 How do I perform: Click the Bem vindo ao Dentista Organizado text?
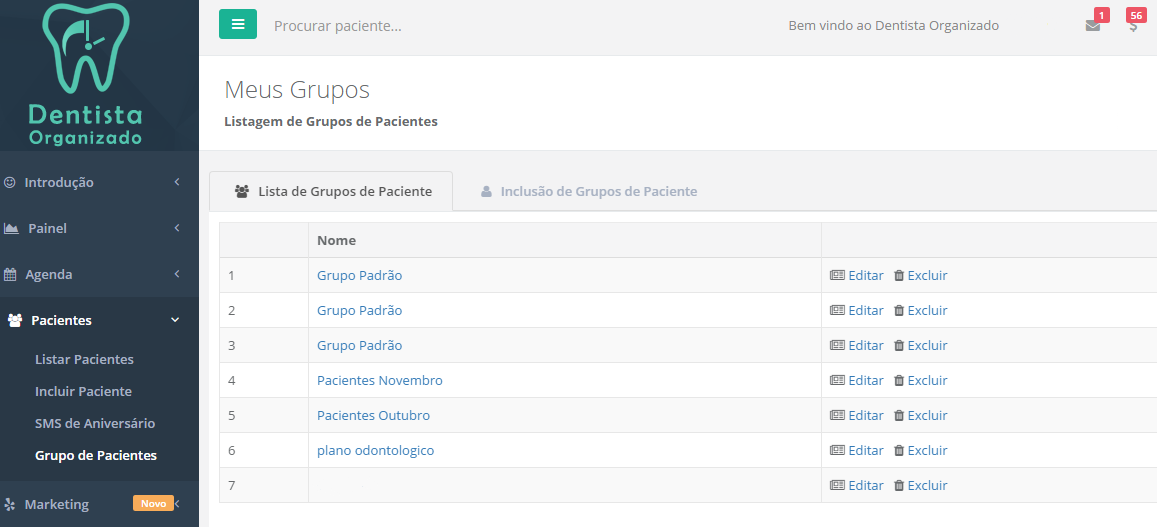click(x=894, y=26)
